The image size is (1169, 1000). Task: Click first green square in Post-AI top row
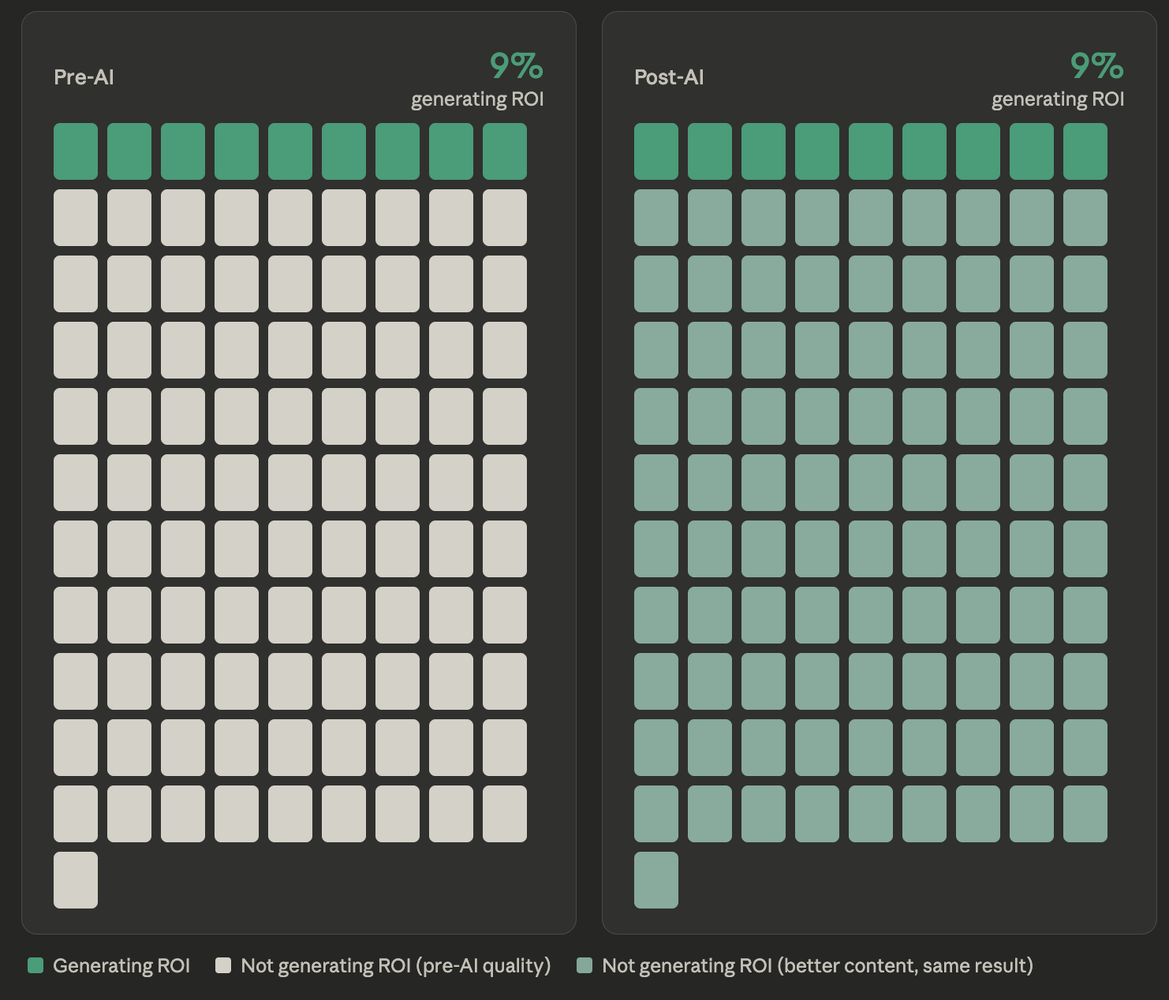click(656, 151)
